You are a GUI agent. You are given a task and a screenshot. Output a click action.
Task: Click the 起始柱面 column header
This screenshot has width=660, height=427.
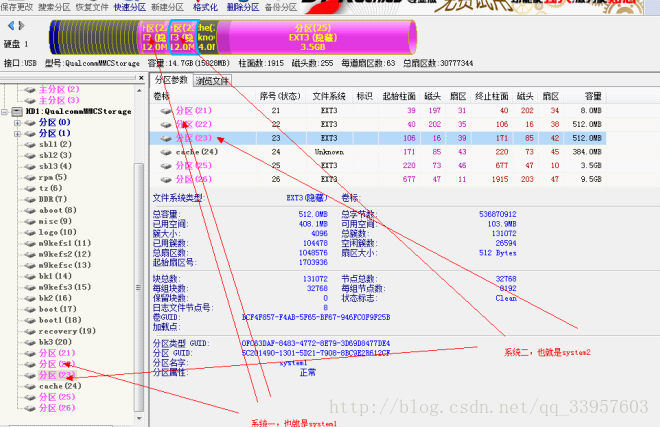click(399, 96)
